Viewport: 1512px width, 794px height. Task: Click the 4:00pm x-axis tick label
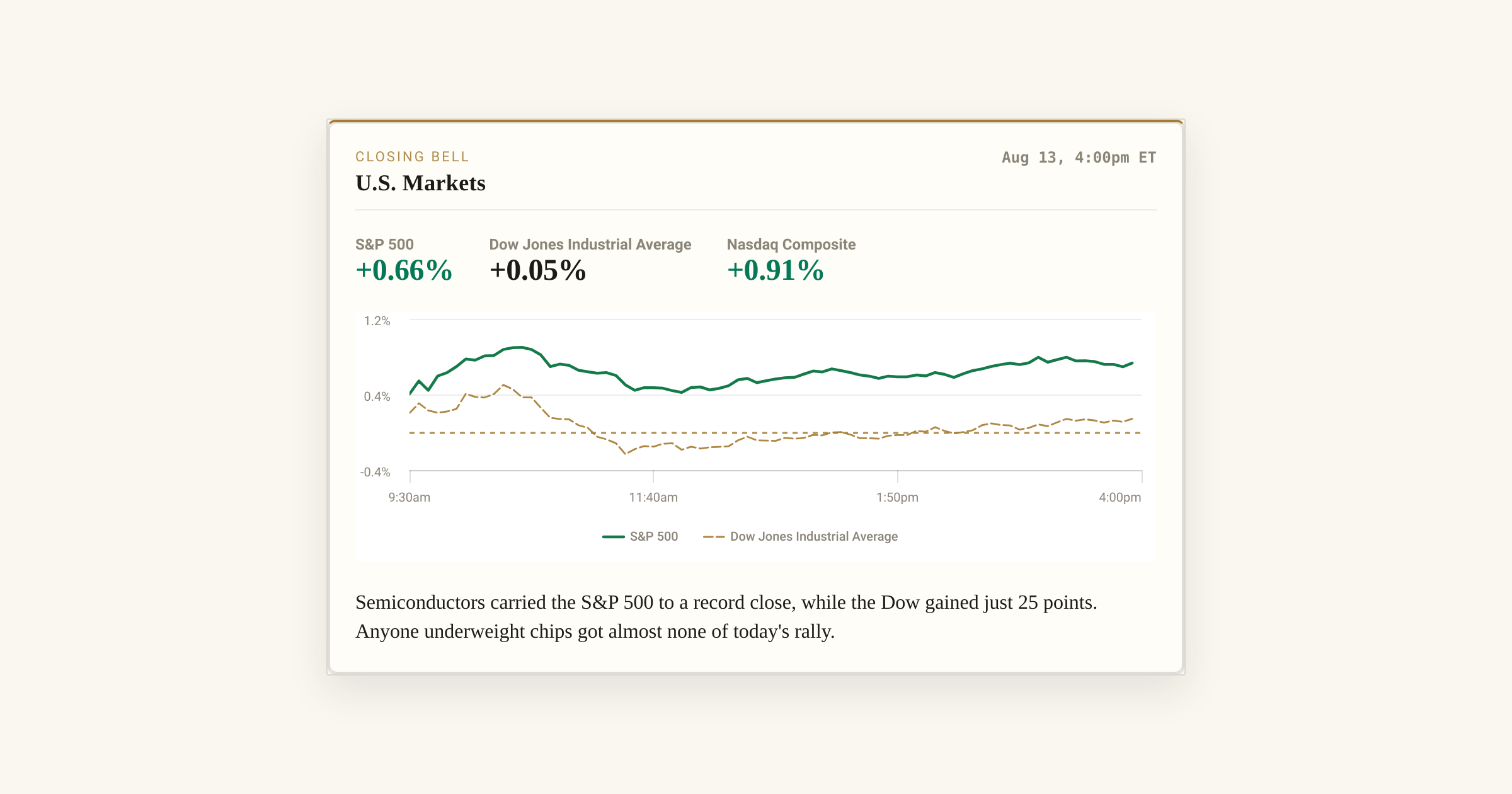pos(1120,497)
